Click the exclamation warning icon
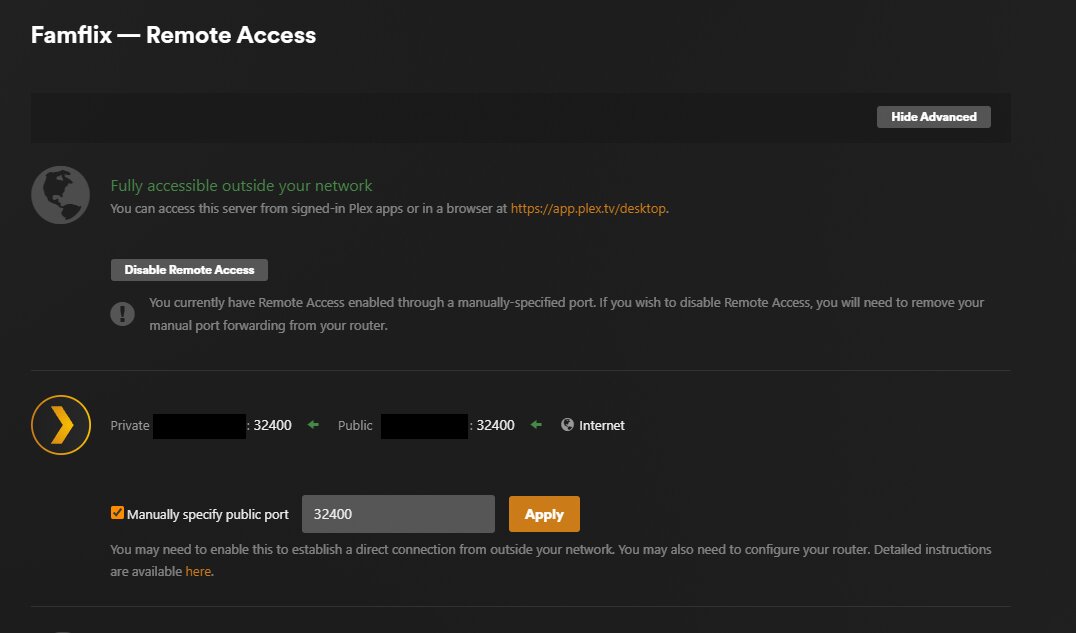 pyautogui.click(x=122, y=313)
